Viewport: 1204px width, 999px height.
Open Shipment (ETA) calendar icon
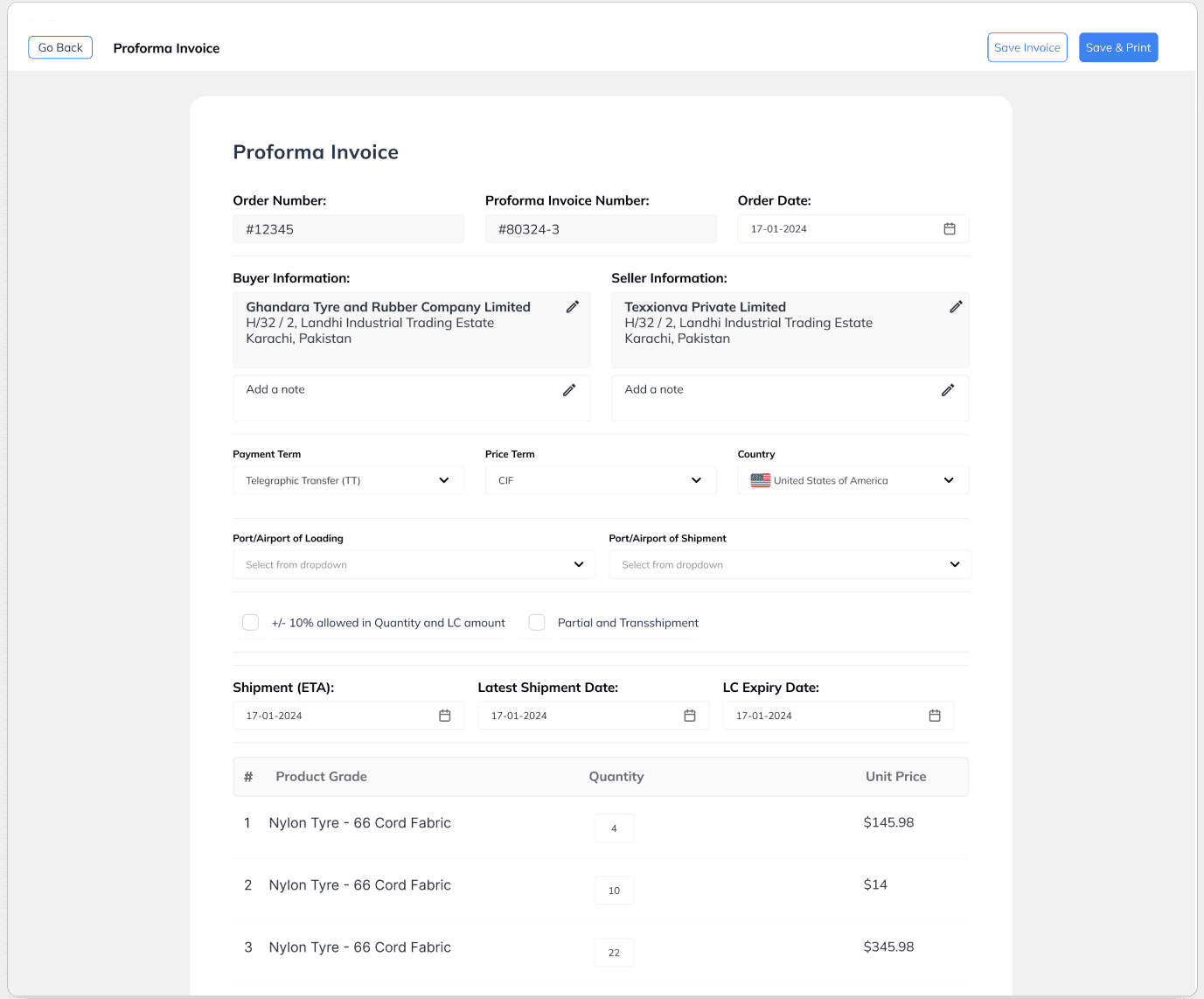444,716
